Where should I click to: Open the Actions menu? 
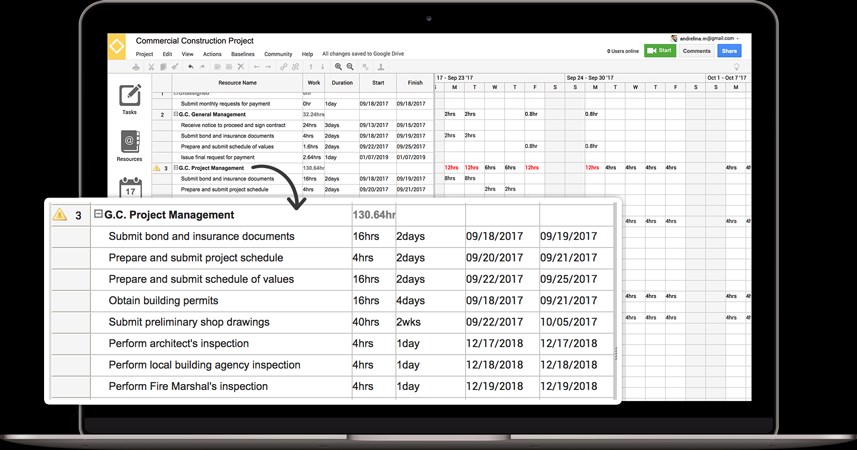tap(212, 54)
